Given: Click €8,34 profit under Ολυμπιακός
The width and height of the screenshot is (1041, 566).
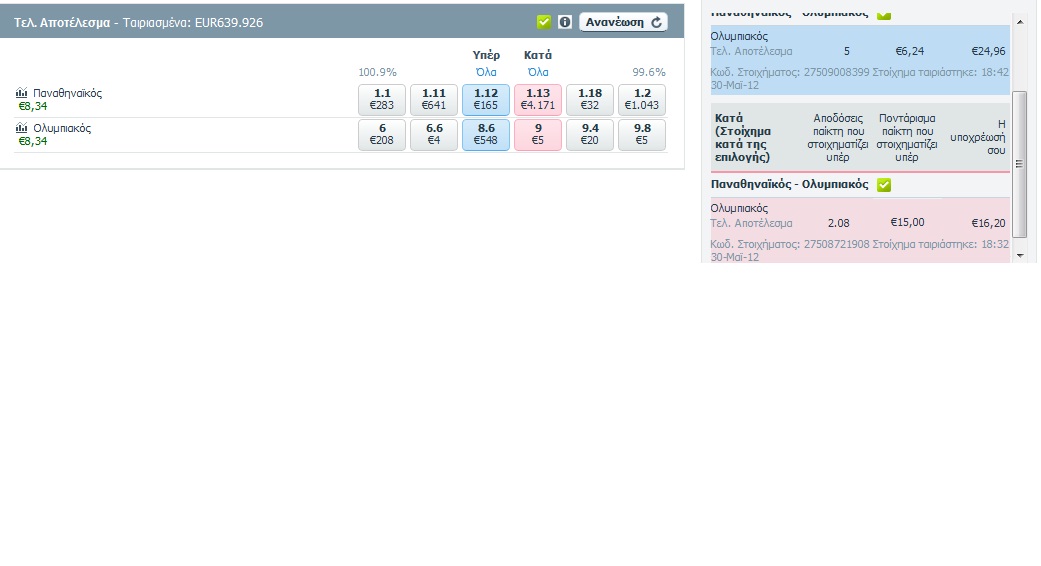Looking at the screenshot, I should (33, 141).
